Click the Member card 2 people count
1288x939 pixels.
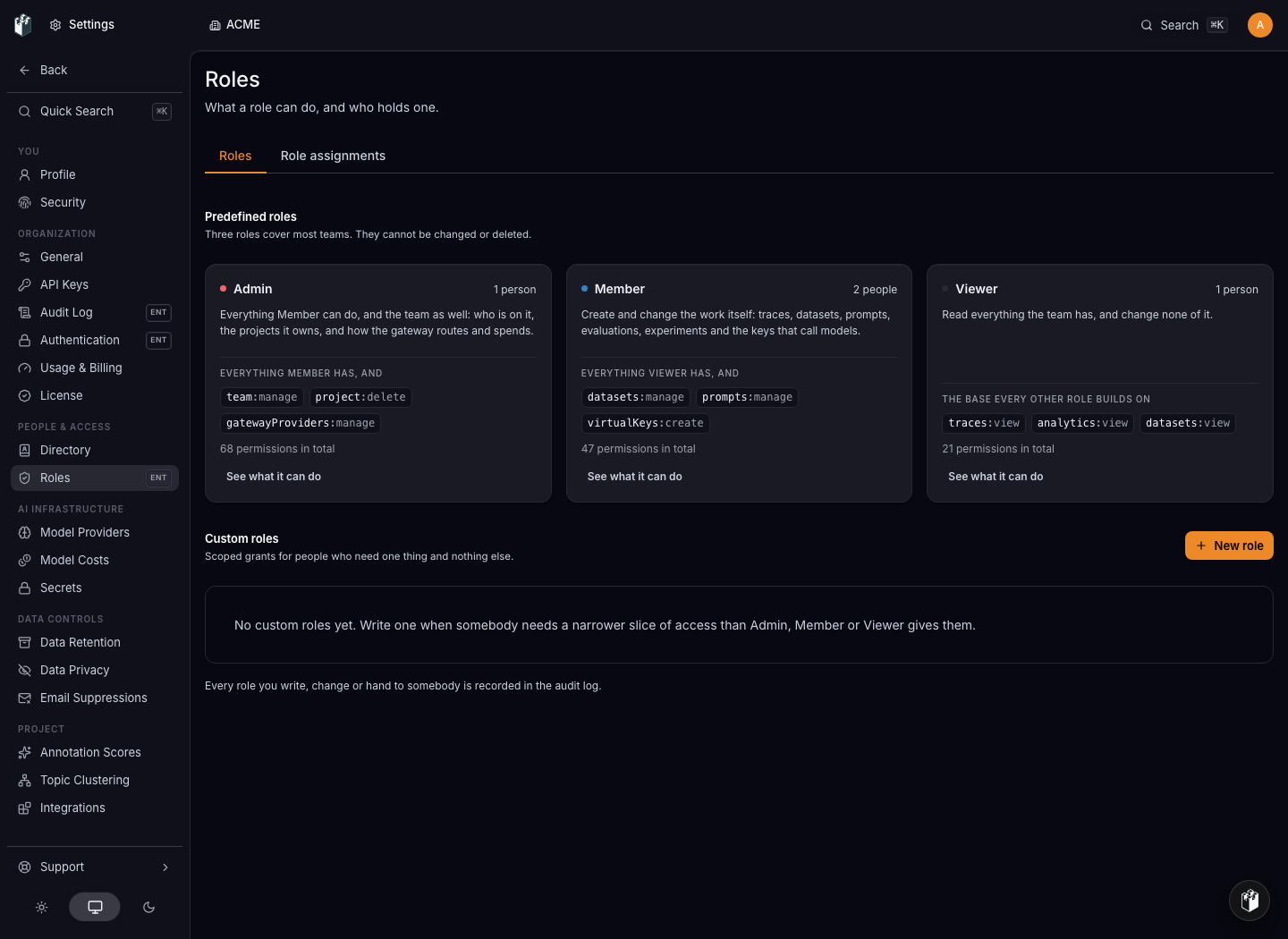(875, 290)
